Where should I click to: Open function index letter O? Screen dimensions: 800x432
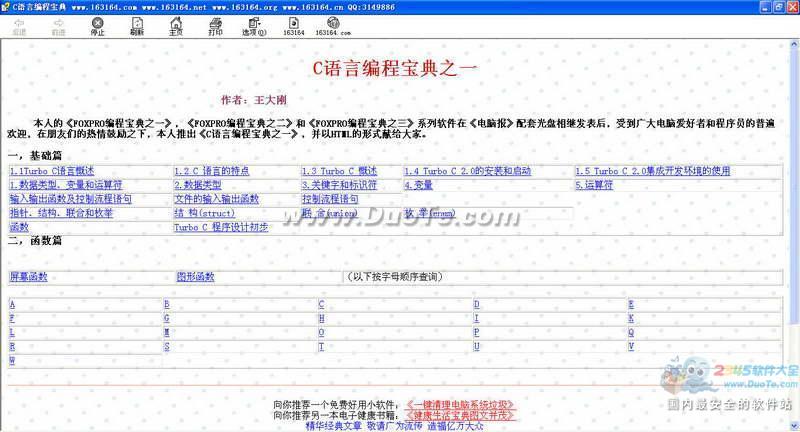click(321, 333)
